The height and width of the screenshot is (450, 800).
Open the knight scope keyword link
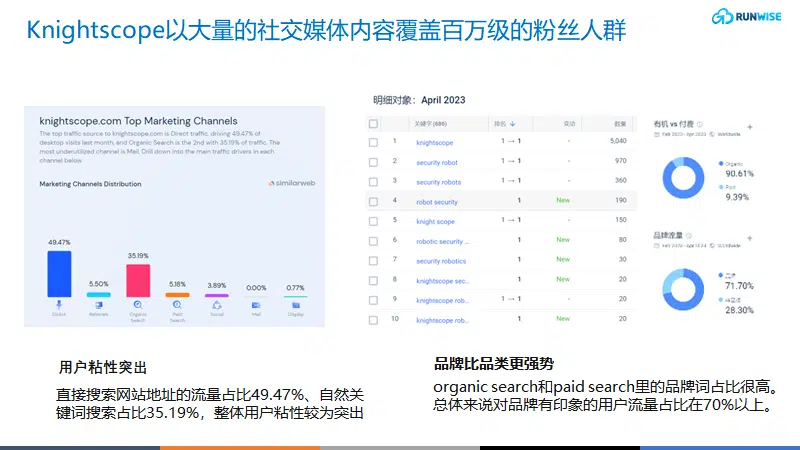pyautogui.click(x=435, y=221)
